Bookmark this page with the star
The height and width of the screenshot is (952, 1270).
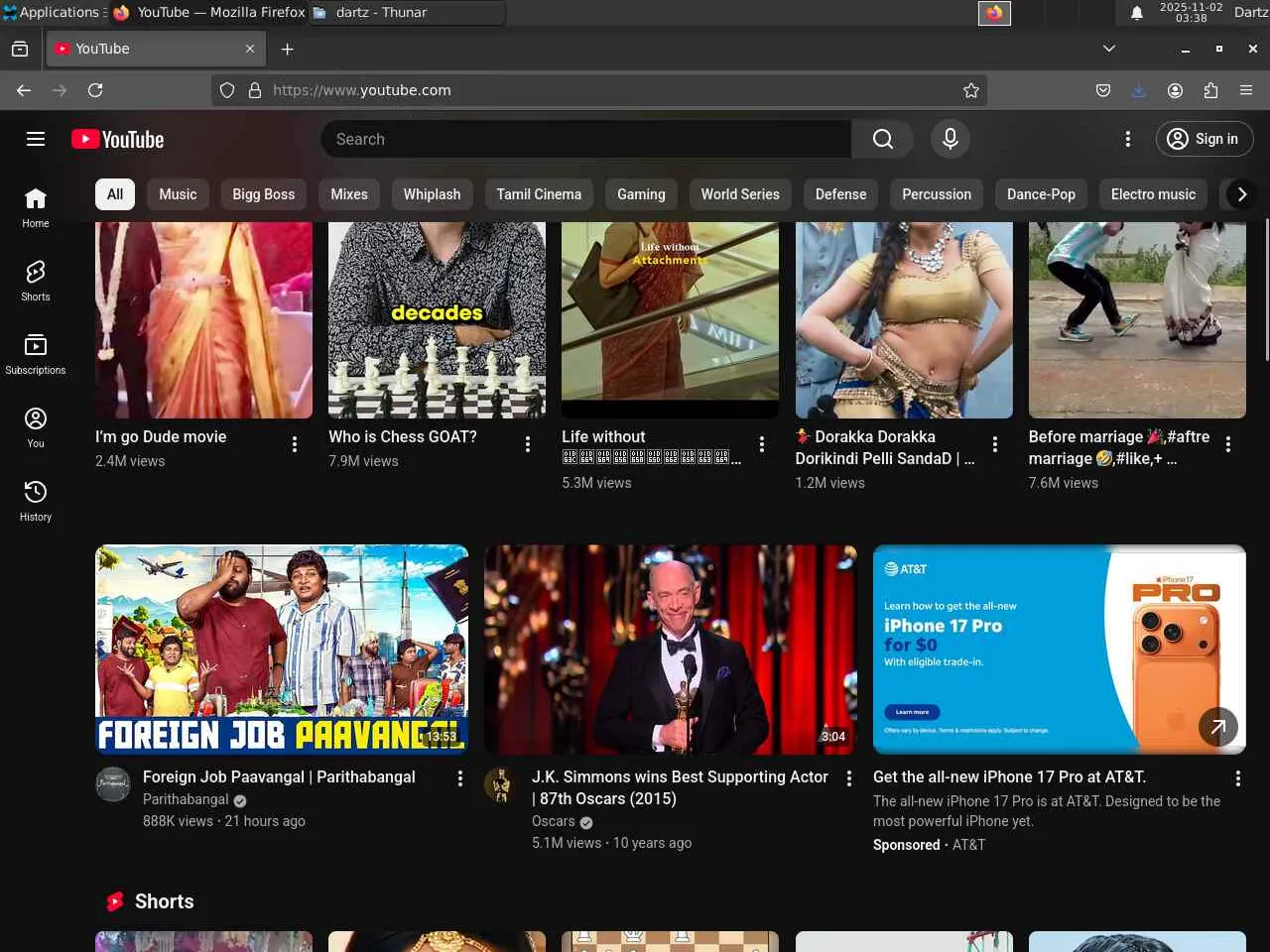(x=971, y=90)
